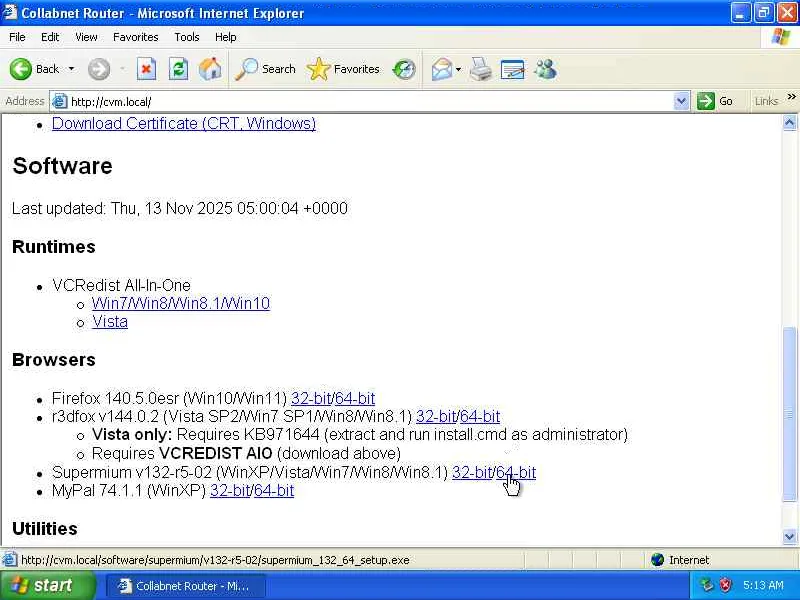Click the red Security Center shield tray icon
Image resolution: width=800 pixels, height=600 pixels.
[x=725, y=585]
